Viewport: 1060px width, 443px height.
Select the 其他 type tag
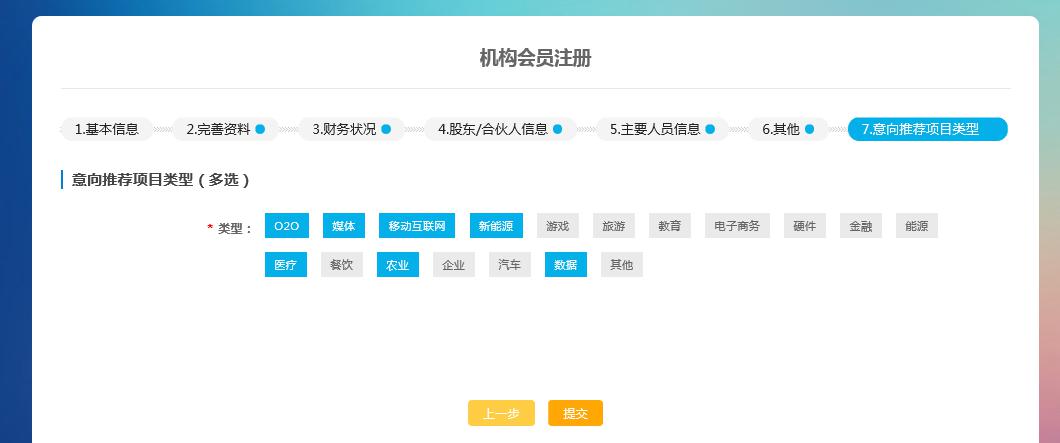621,265
